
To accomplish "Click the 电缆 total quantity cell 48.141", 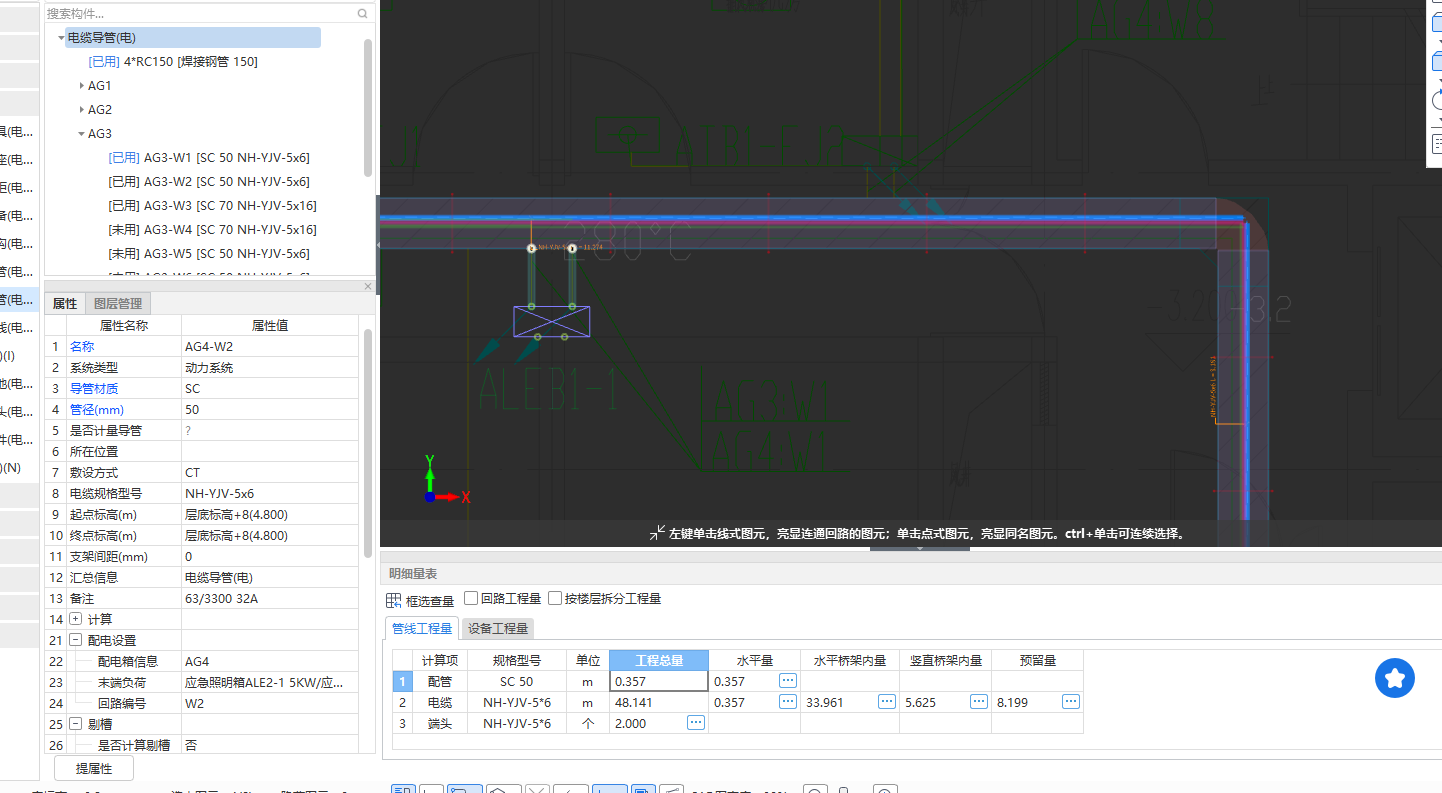I will click(x=659, y=702).
